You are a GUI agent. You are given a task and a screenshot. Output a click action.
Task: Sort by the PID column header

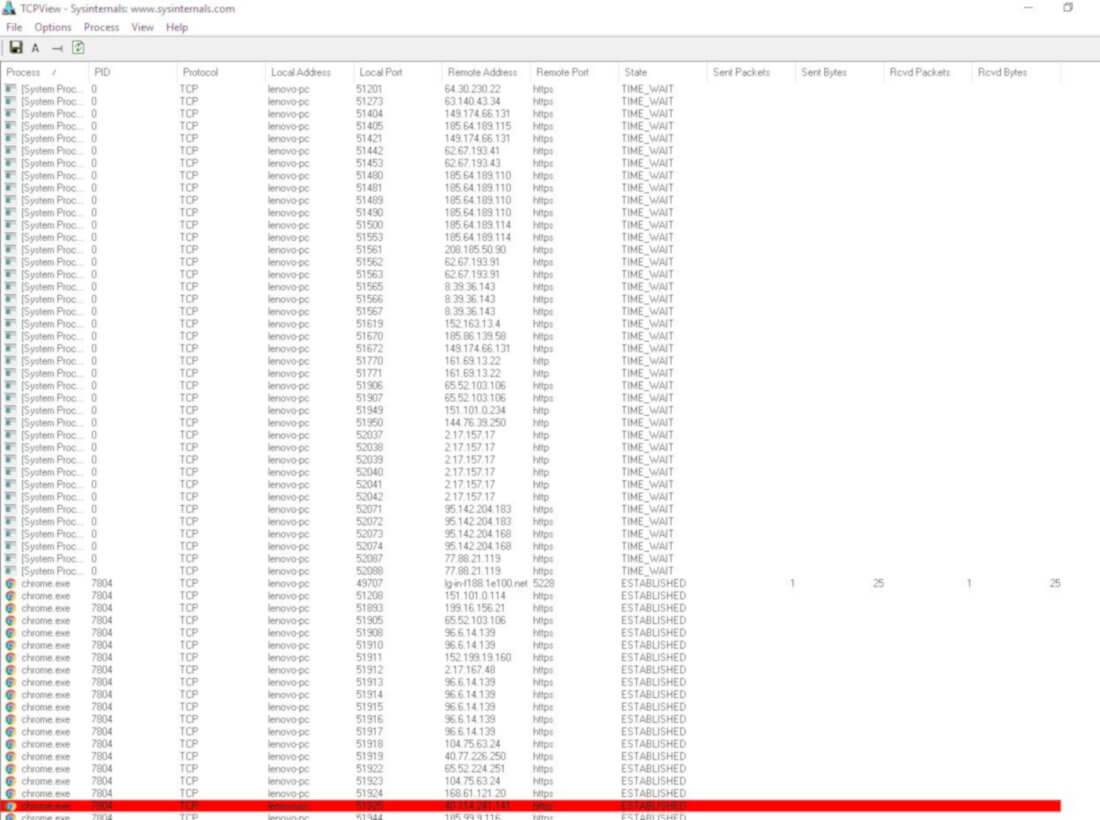(133, 72)
